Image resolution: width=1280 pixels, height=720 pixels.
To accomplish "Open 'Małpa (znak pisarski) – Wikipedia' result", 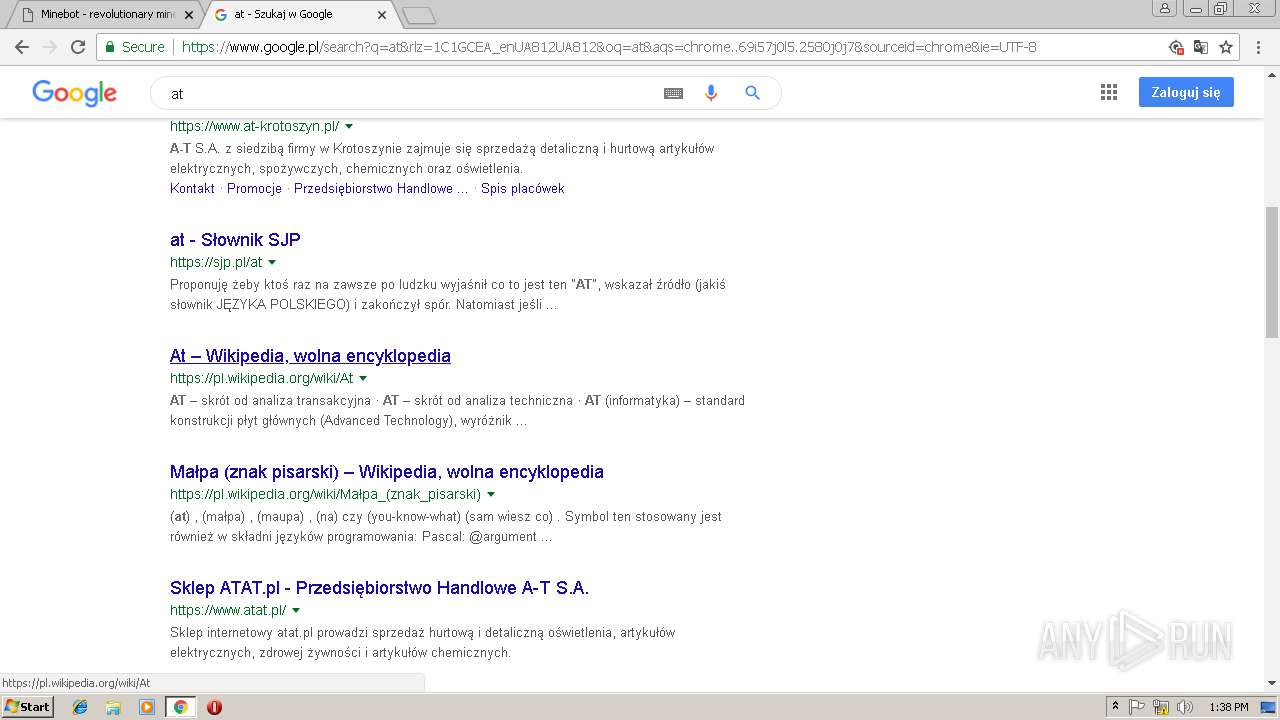I will click(x=387, y=472).
